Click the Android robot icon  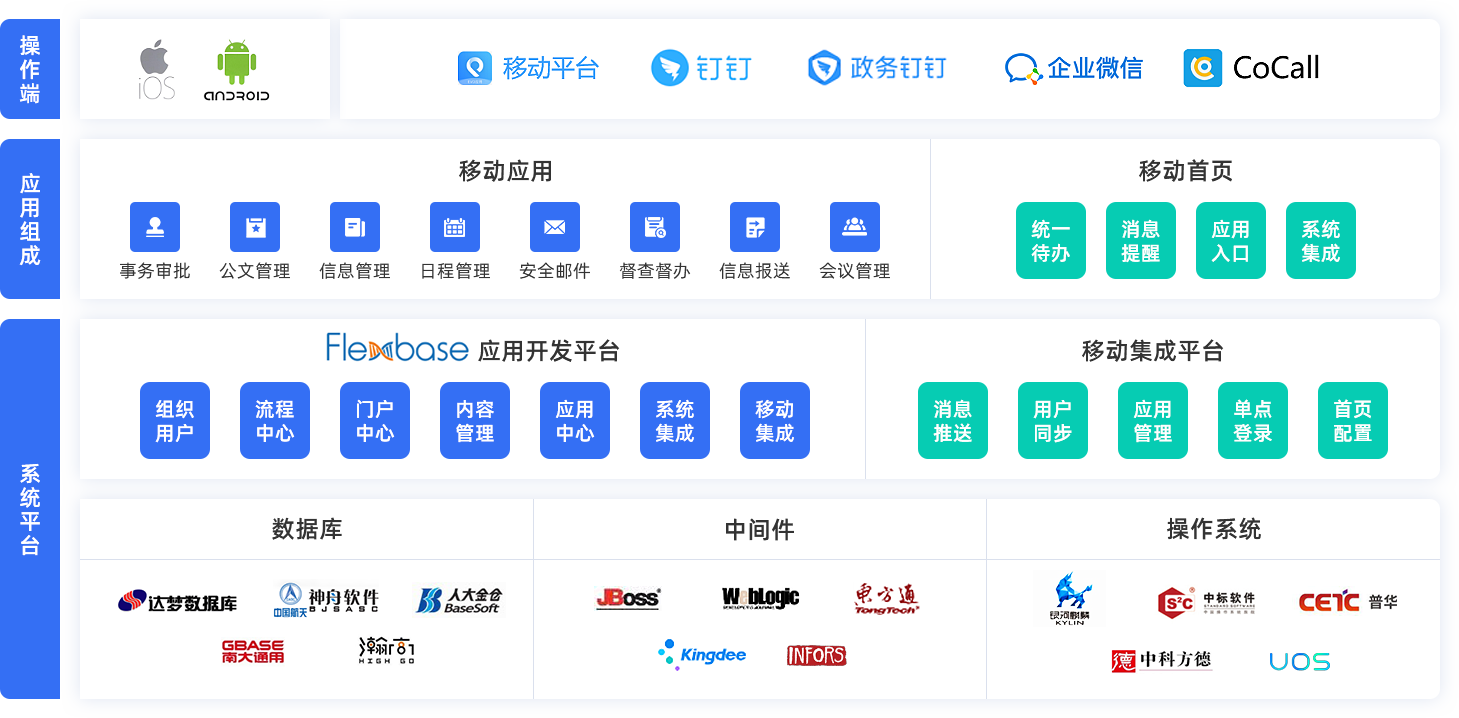click(x=236, y=63)
